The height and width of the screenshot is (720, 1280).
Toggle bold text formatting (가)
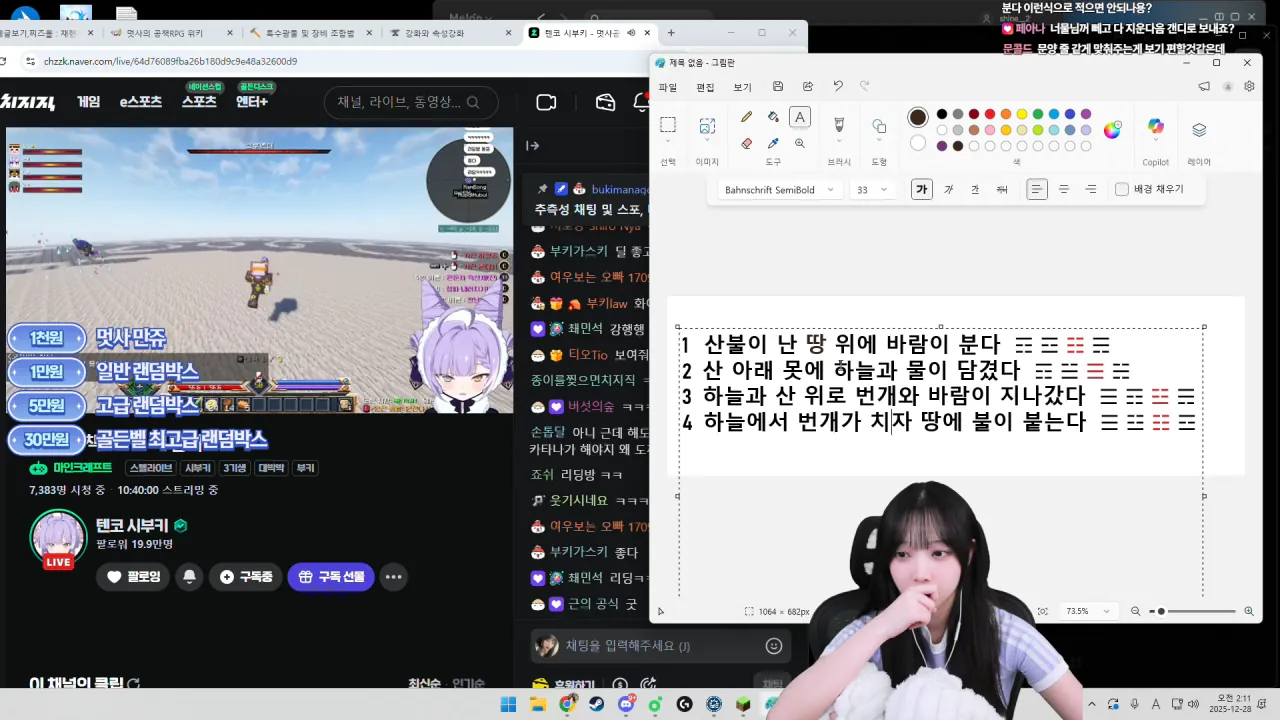click(921, 190)
